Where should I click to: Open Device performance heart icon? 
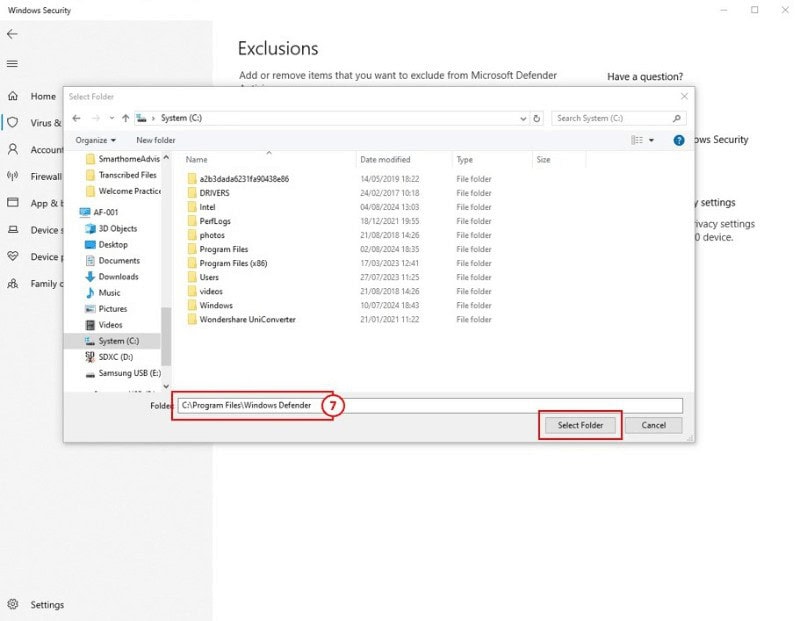tap(13, 256)
